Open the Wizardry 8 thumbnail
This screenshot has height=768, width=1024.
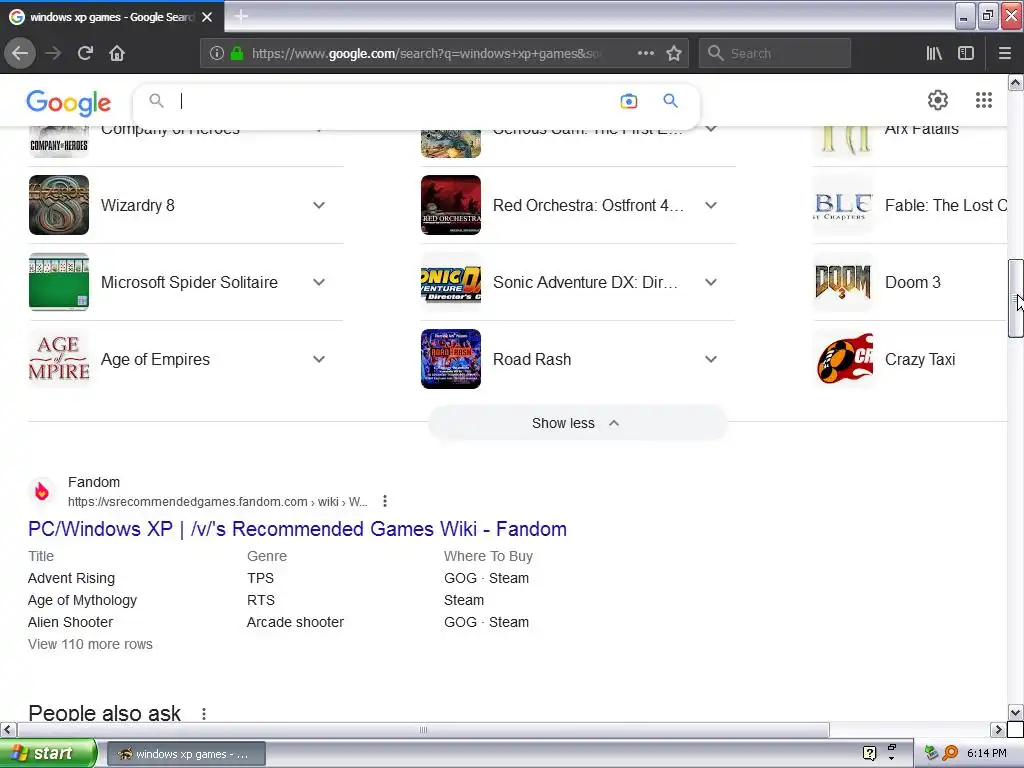[59, 205]
